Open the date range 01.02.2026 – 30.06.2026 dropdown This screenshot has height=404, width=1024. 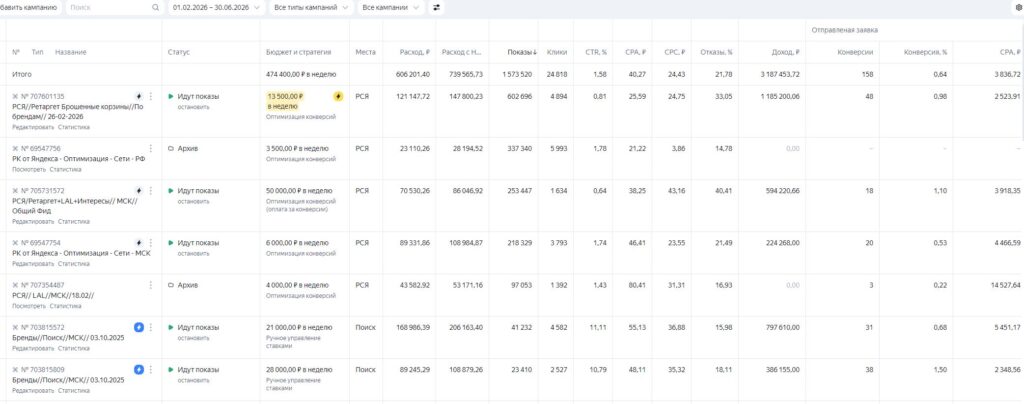[x=216, y=8]
